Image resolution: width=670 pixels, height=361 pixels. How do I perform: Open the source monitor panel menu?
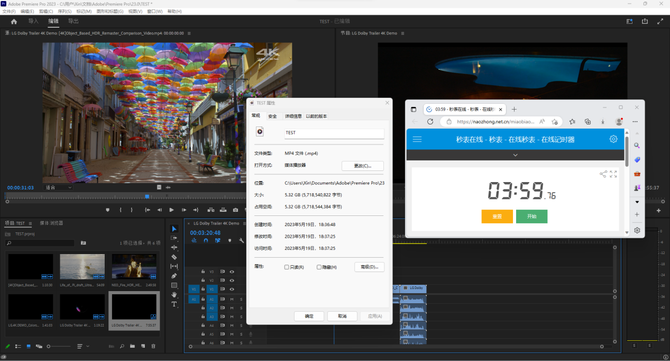tap(189, 33)
